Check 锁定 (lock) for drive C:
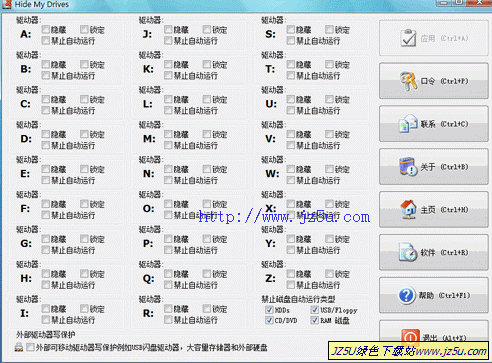Viewport: 492px width, 363px height. pyautogui.click(x=84, y=99)
